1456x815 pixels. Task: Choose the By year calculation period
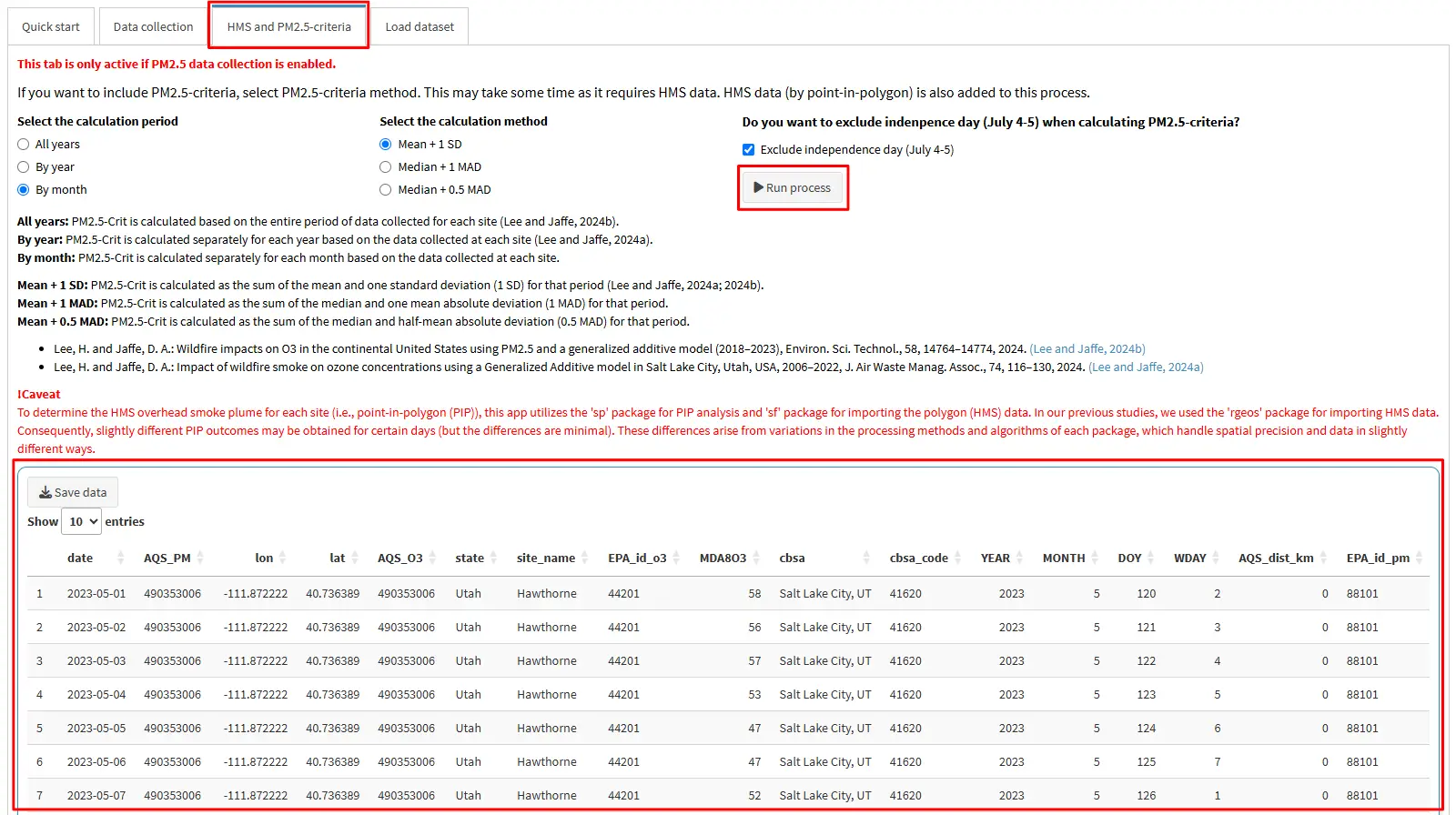24,167
